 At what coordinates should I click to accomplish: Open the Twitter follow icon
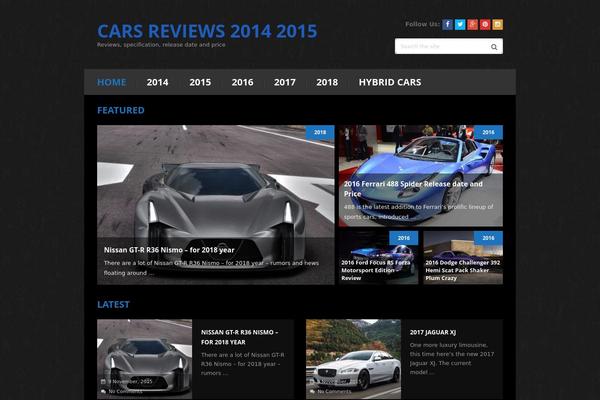pos(460,24)
